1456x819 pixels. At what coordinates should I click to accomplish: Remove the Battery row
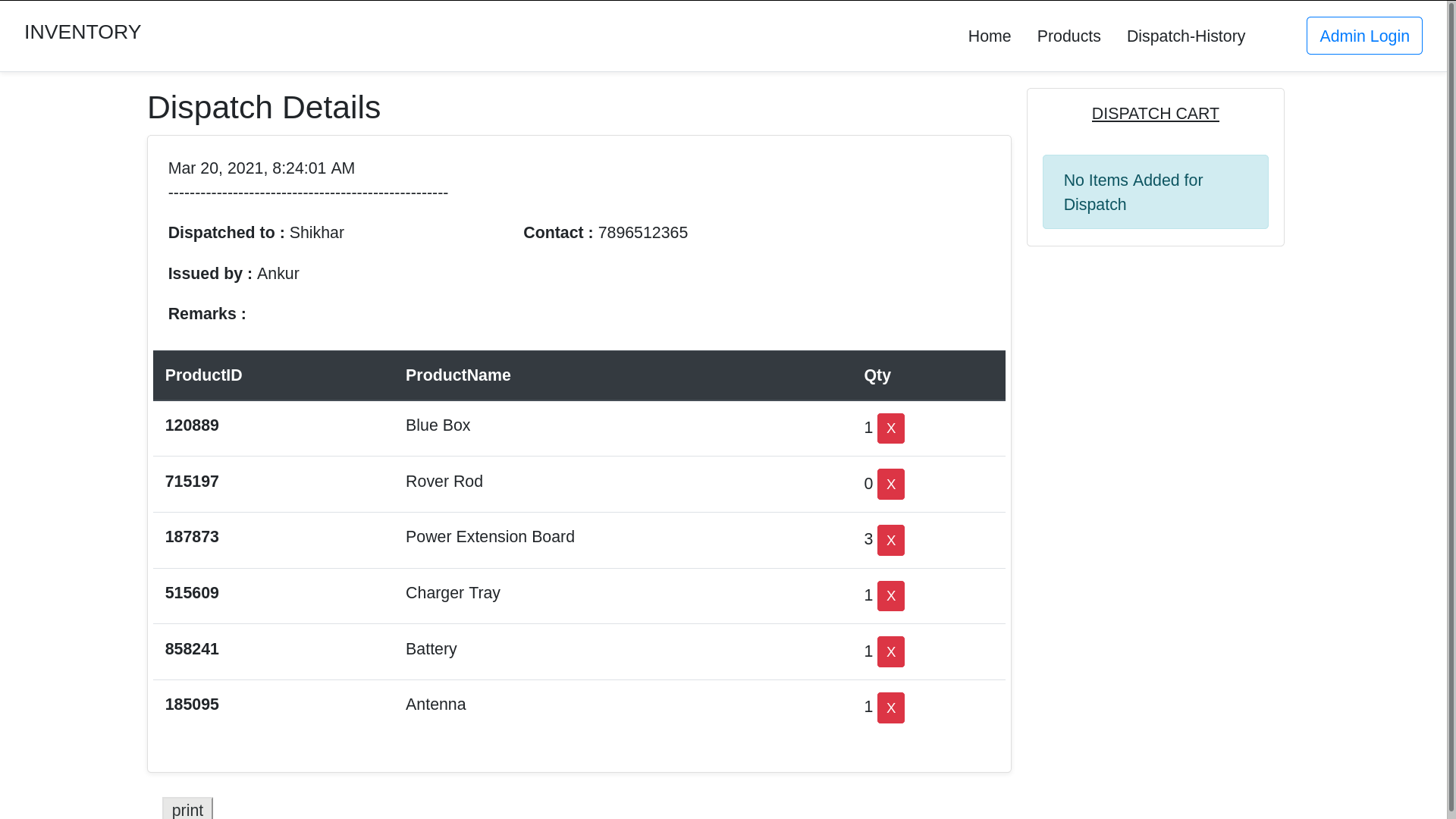point(890,652)
